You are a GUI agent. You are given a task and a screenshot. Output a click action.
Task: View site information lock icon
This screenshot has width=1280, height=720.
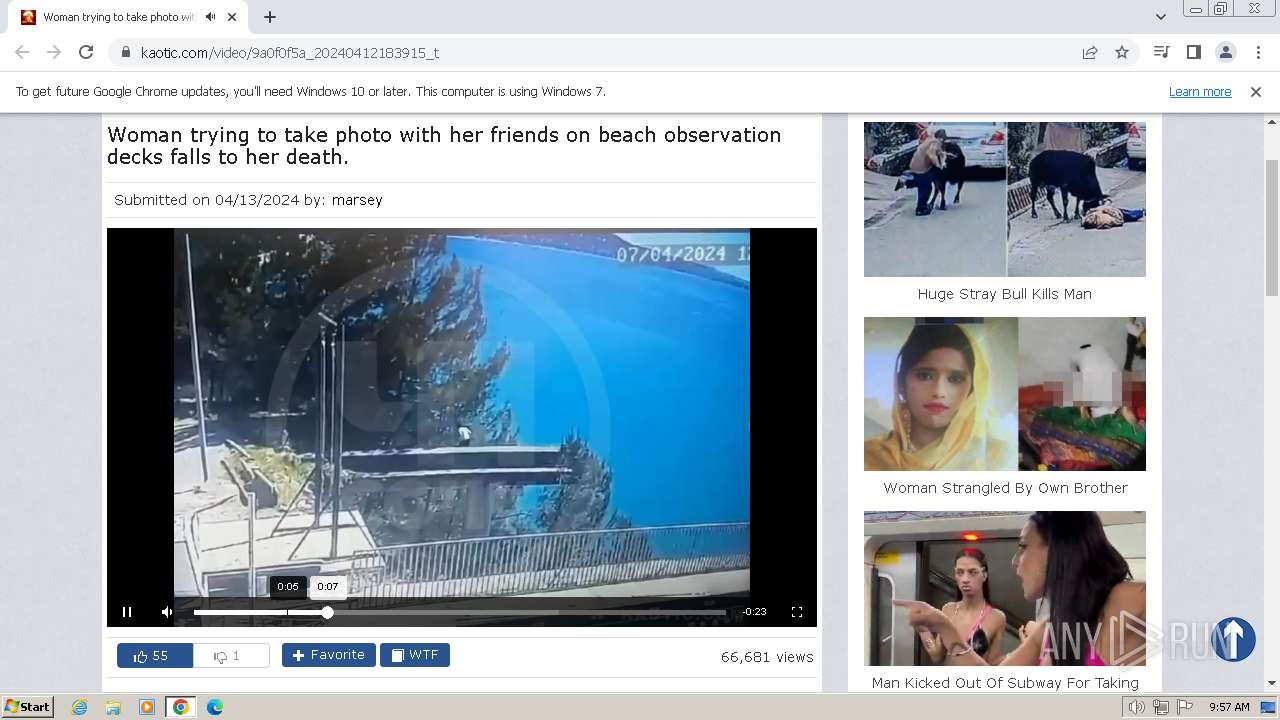(126, 52)
